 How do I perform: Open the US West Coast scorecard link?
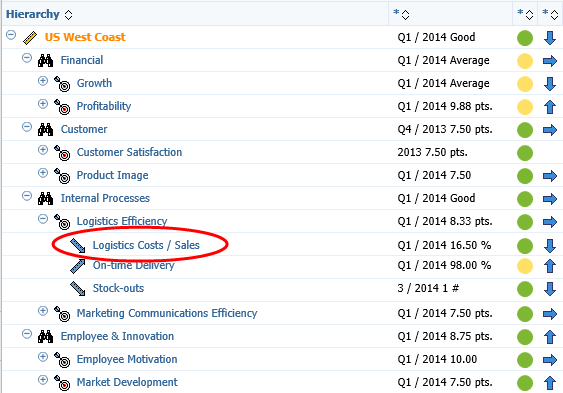point(85,37)
